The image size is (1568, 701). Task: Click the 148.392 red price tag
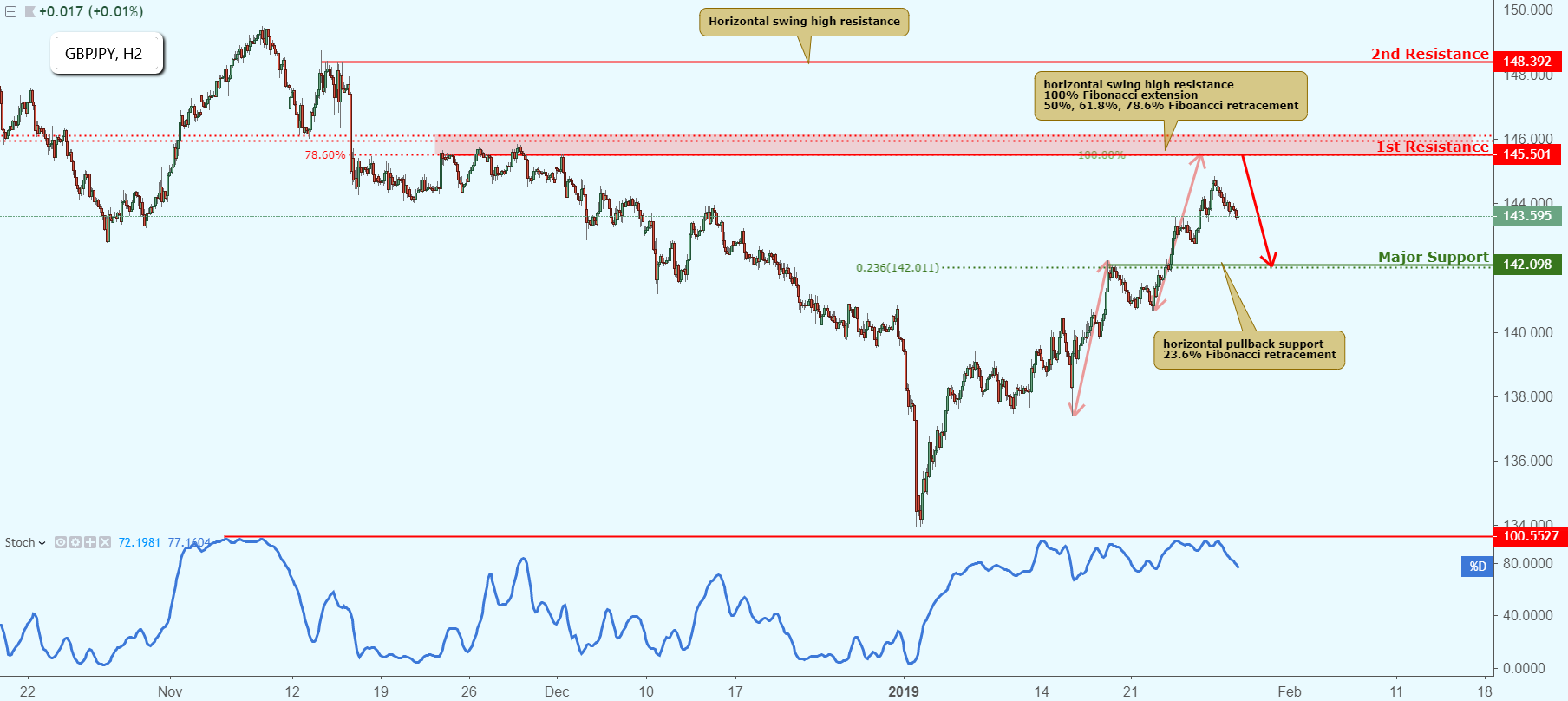[1527, 62]
